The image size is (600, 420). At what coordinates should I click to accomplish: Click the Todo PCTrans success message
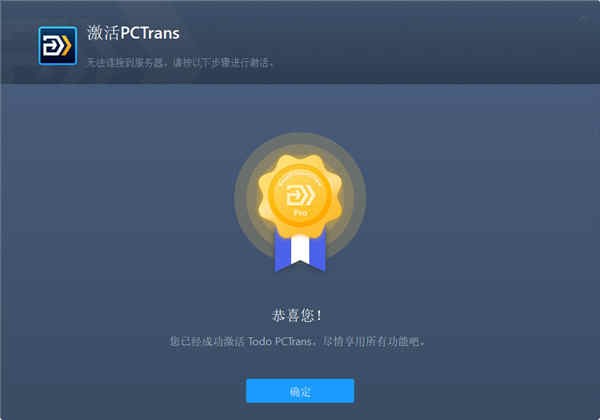click(297, 341)
